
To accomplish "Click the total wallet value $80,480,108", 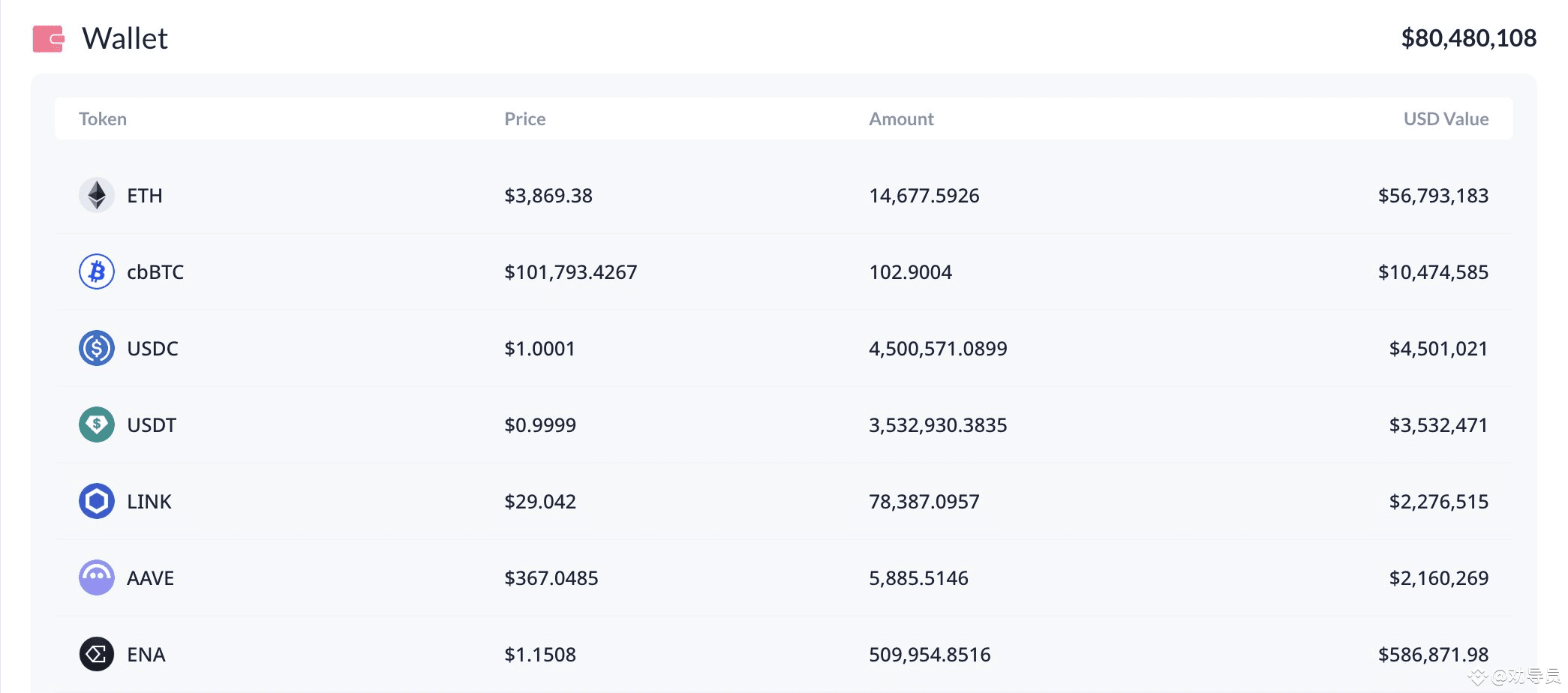I will 1468,38.
